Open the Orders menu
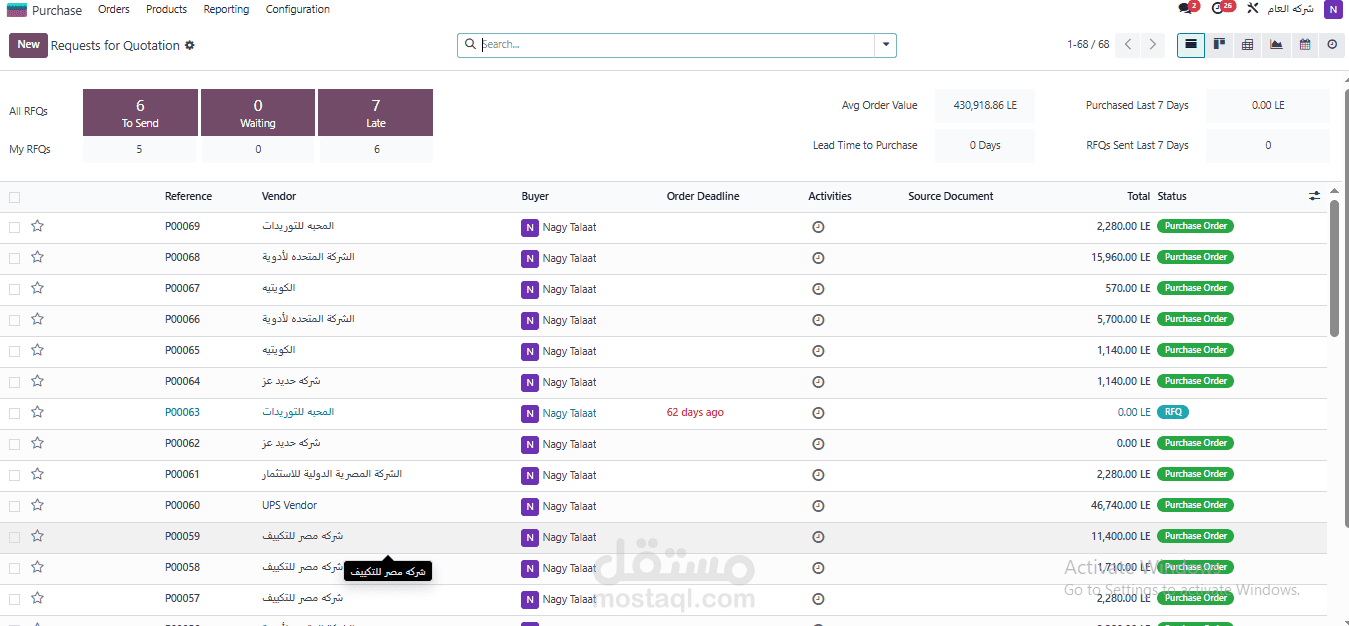 tap(114, 9)
